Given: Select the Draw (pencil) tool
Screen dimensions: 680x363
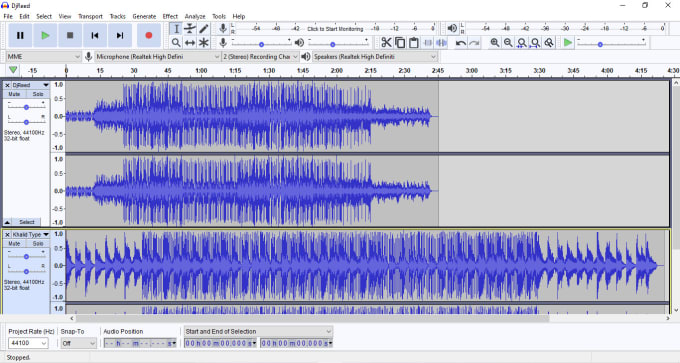Looking at the screenshot, I should [203, 29].
